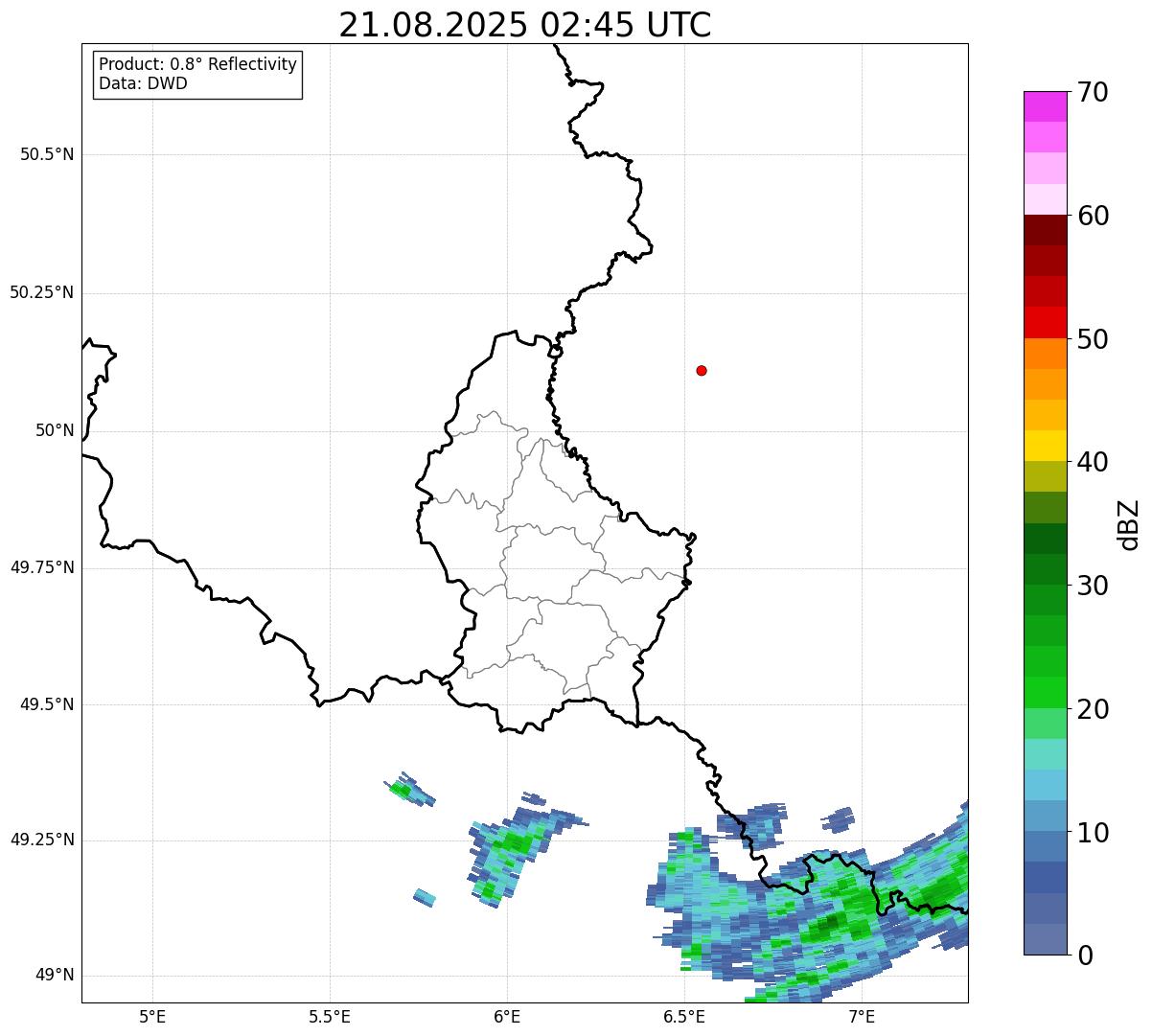This screenshot has width=1152, height=1036.
Task: Click the colorbar tick label 40
Action: click(1094, 462)
